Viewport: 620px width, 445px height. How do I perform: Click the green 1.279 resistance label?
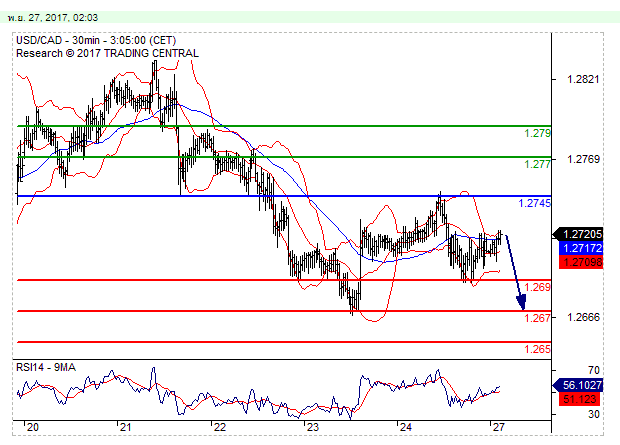click(537, 133)
